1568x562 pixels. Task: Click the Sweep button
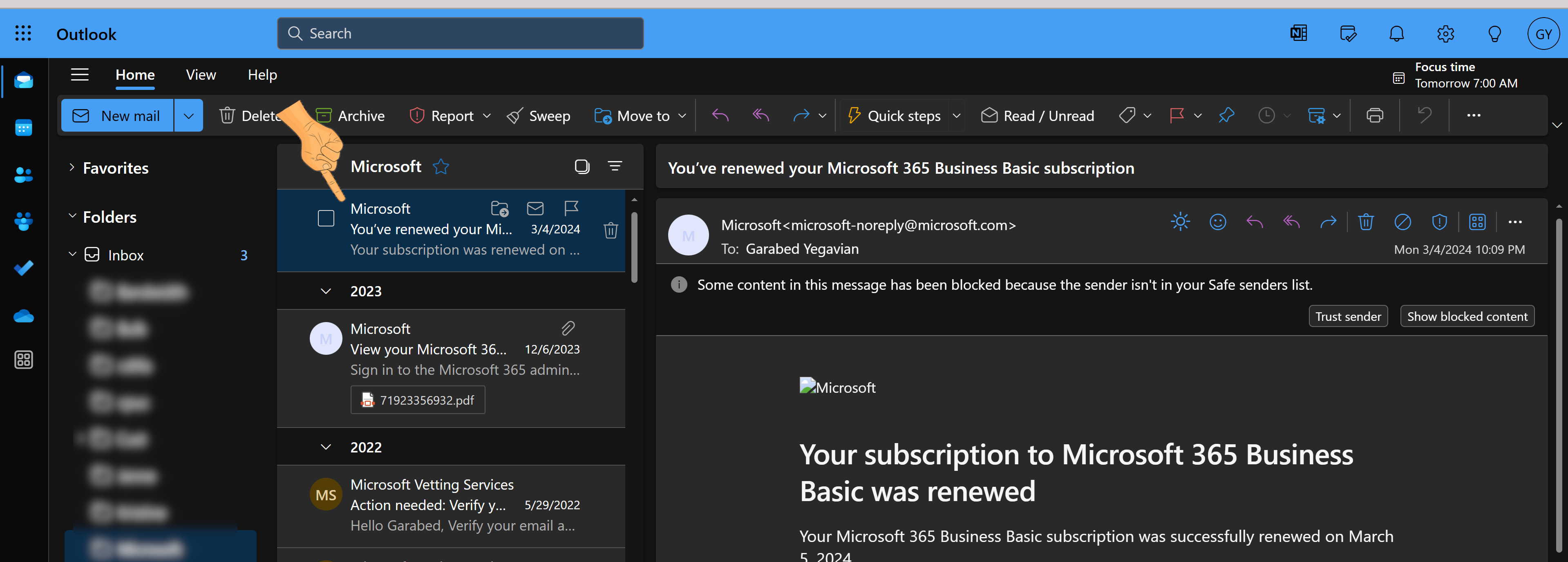(x=538, y=116)
